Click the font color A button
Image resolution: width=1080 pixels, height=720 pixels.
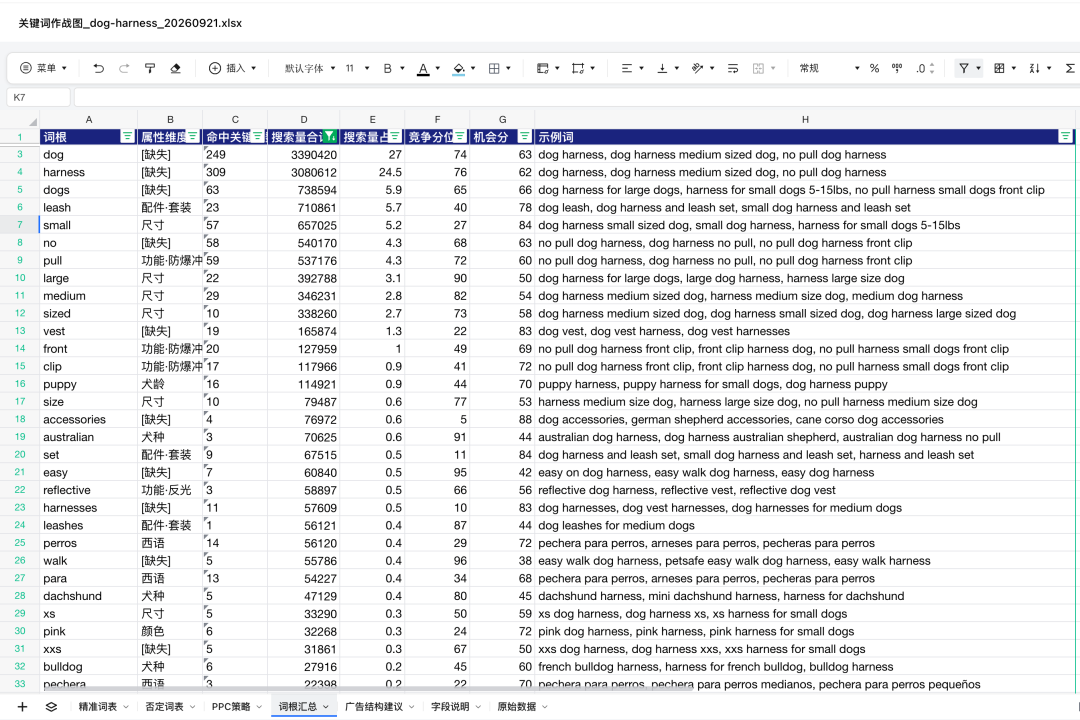tap(423, 68)
